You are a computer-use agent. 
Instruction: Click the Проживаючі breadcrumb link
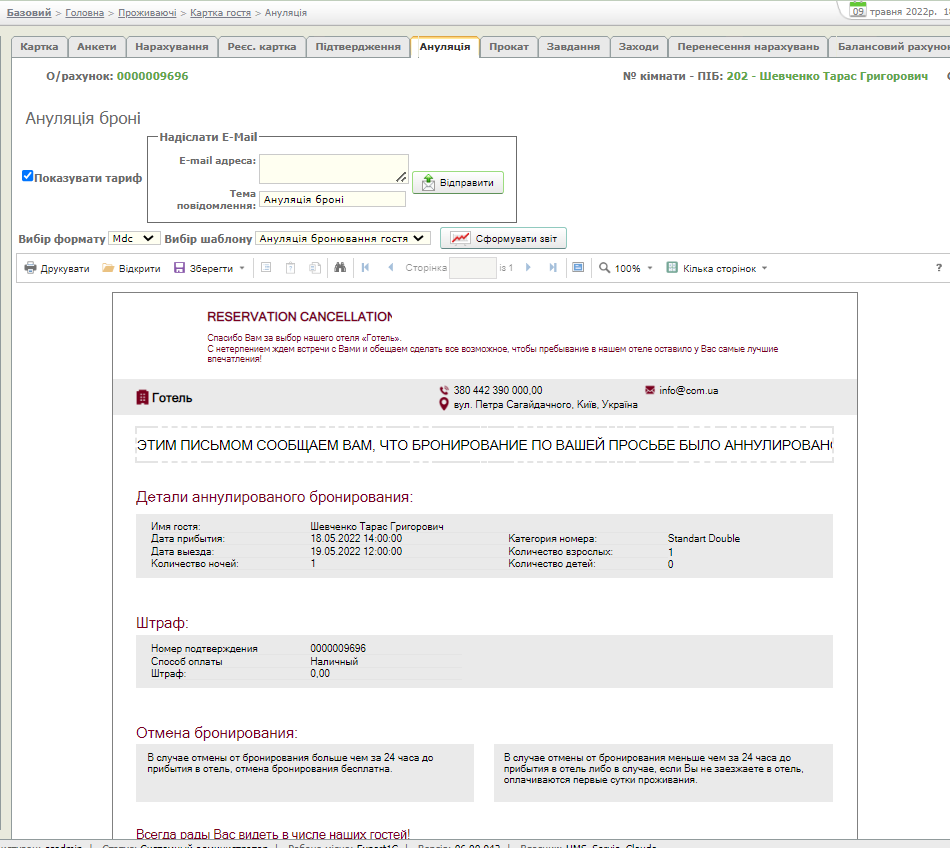click(147, 13)
